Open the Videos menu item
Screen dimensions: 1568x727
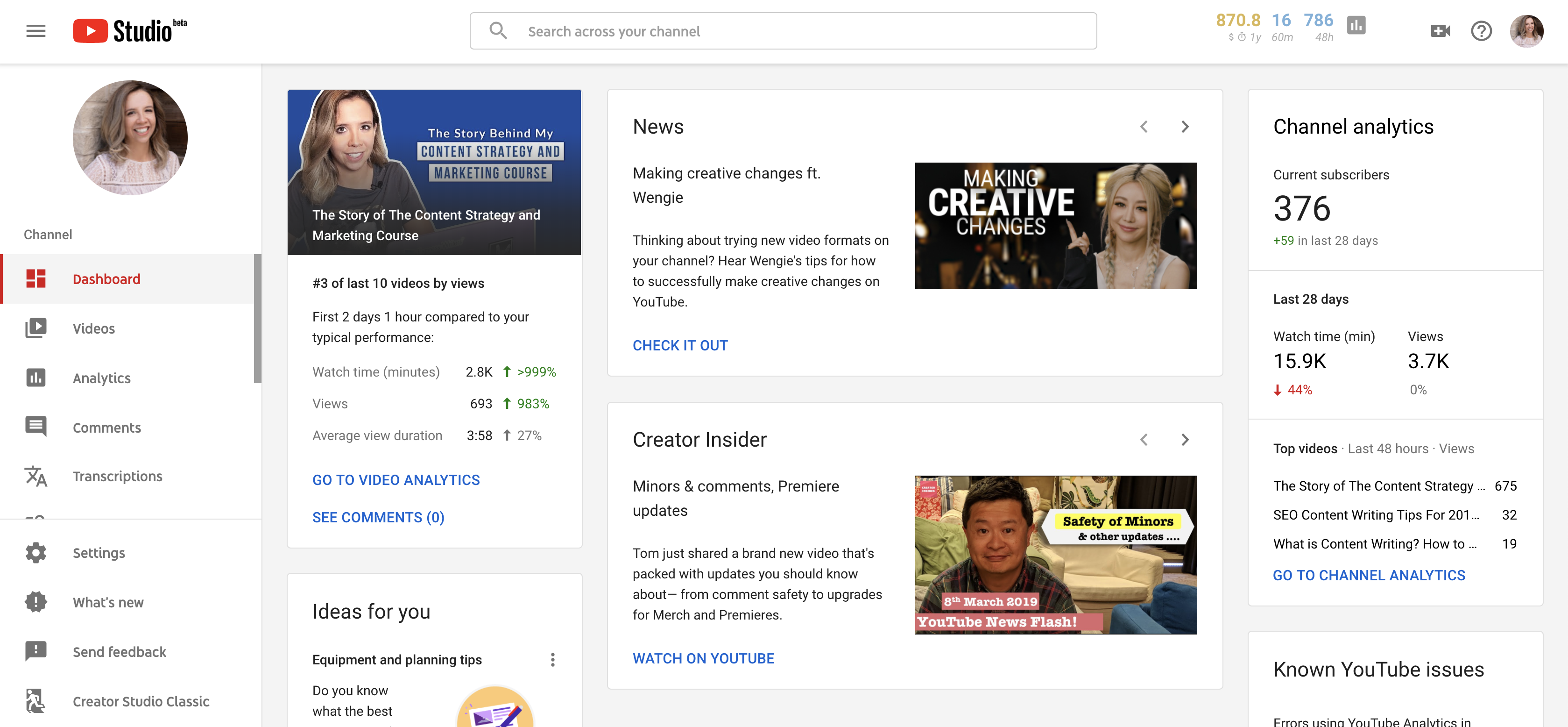(127, 328)
